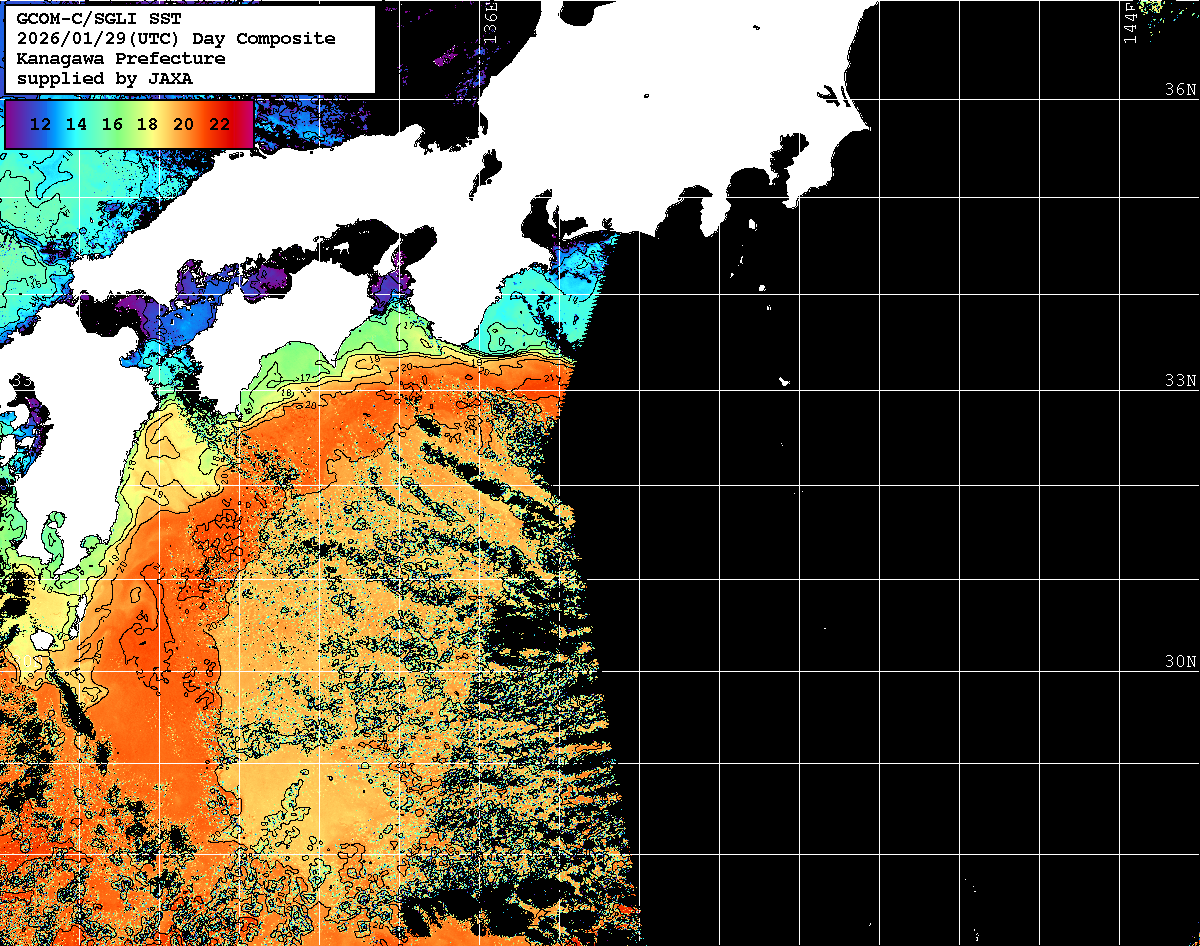Click the 30N latitude label

pyautogui.click(x=1179, y=662)
